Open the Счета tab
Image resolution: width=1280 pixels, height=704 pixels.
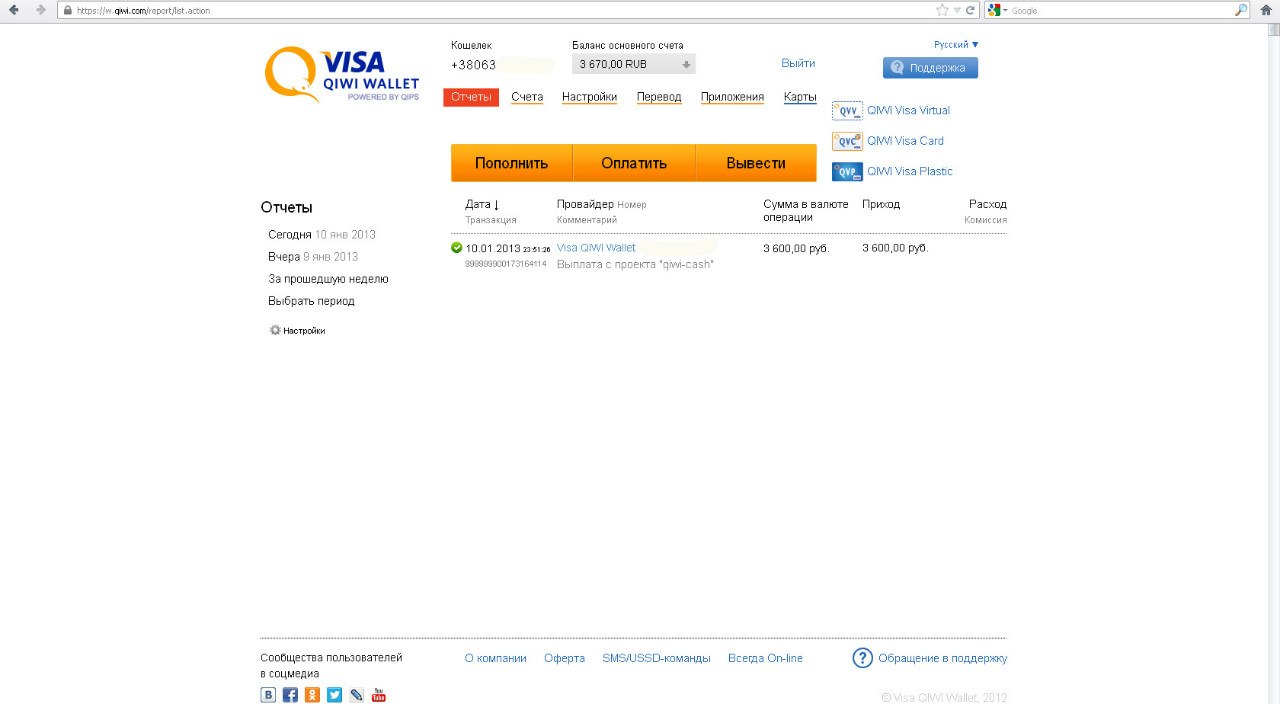[527, 97]
